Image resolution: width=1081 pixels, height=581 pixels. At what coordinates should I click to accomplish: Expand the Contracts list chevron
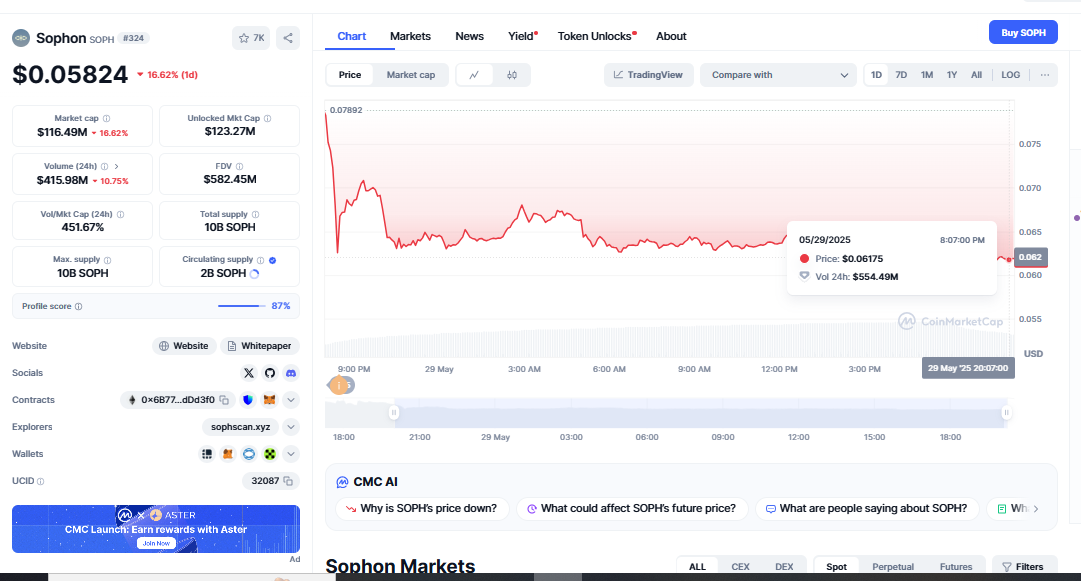[291, 400]
